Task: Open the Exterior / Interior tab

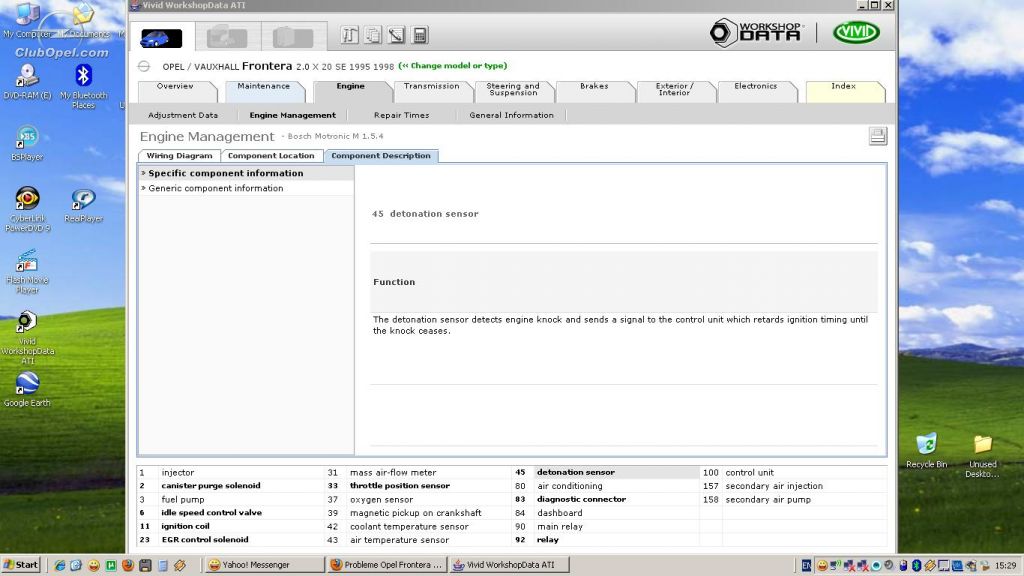Action: (x=675, y=91)
